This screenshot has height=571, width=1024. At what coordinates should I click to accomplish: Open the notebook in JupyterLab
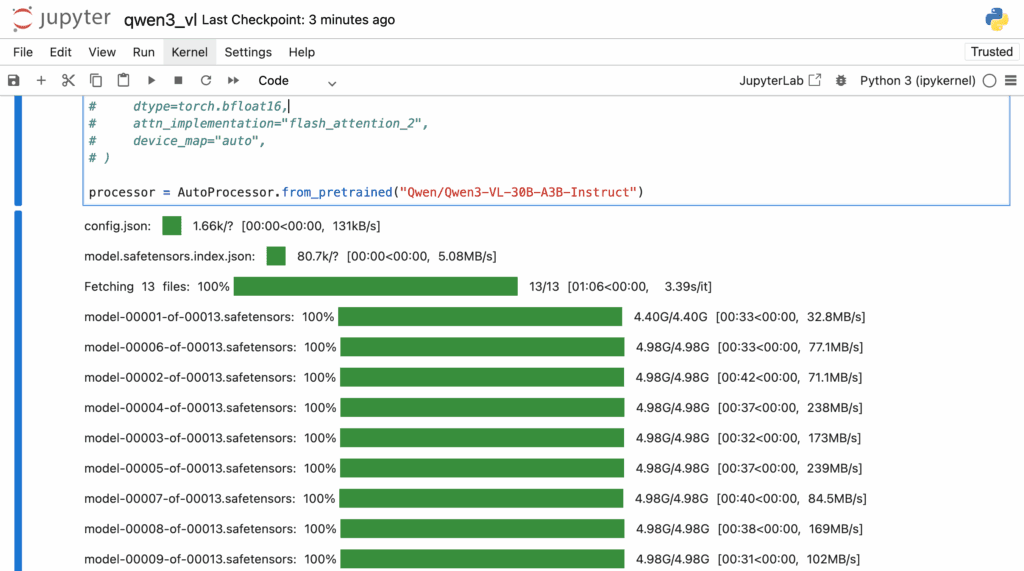click(780, 81)
